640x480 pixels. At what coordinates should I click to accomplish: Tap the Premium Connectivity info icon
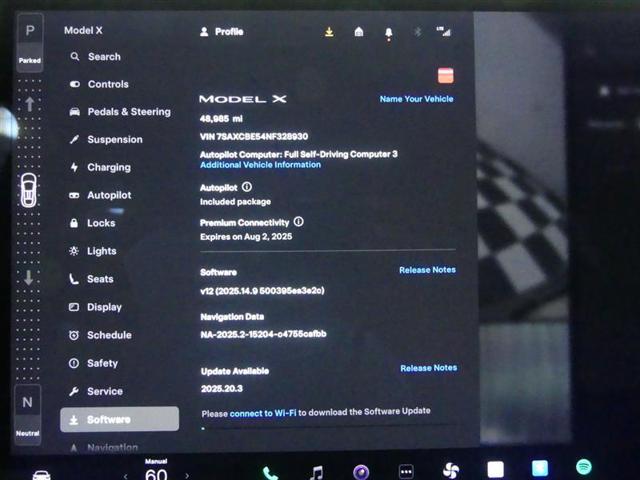click(x=299, y=222)
